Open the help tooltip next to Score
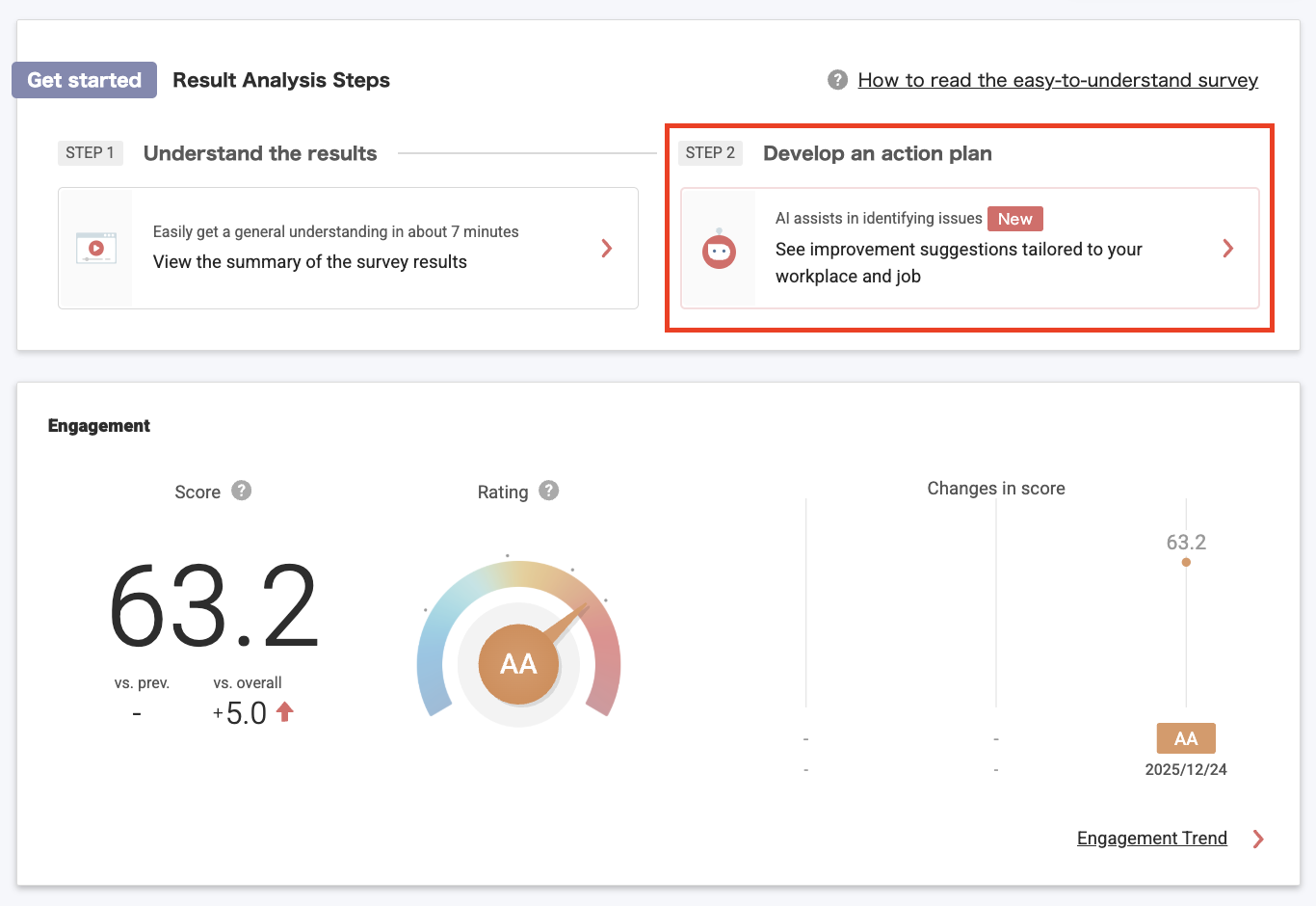 [242, 491]
